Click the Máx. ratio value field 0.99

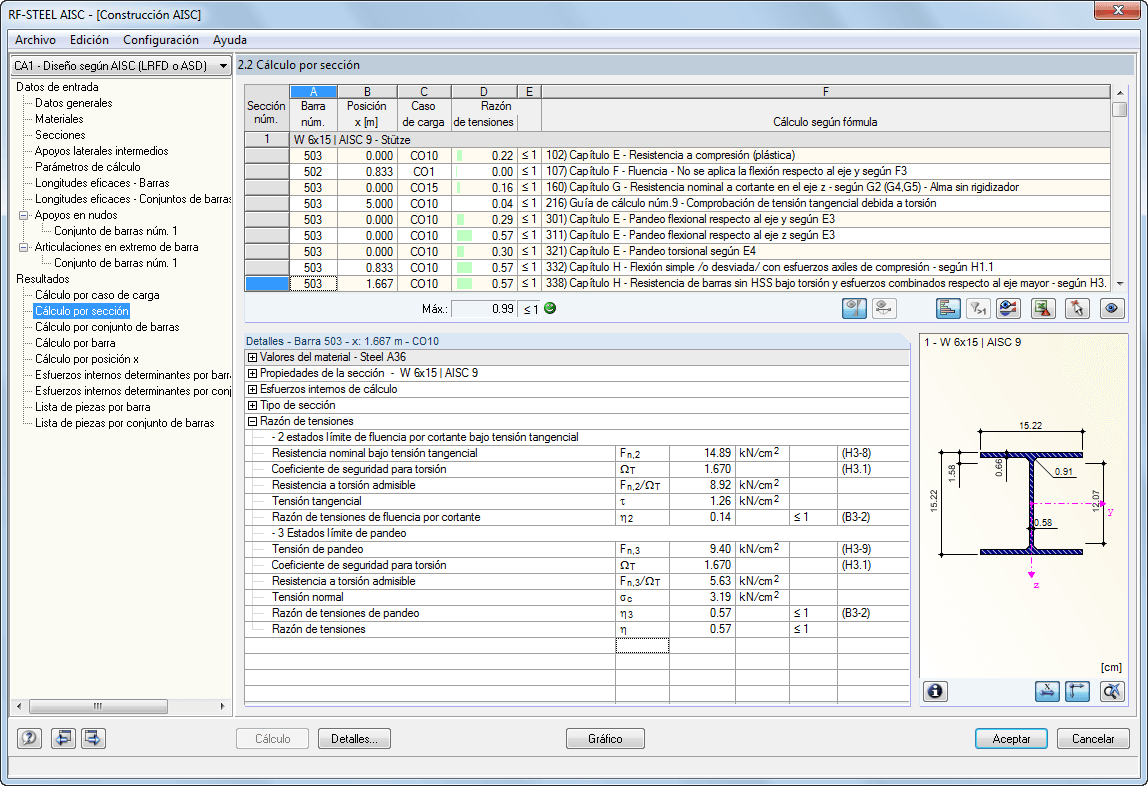(484, 310)
